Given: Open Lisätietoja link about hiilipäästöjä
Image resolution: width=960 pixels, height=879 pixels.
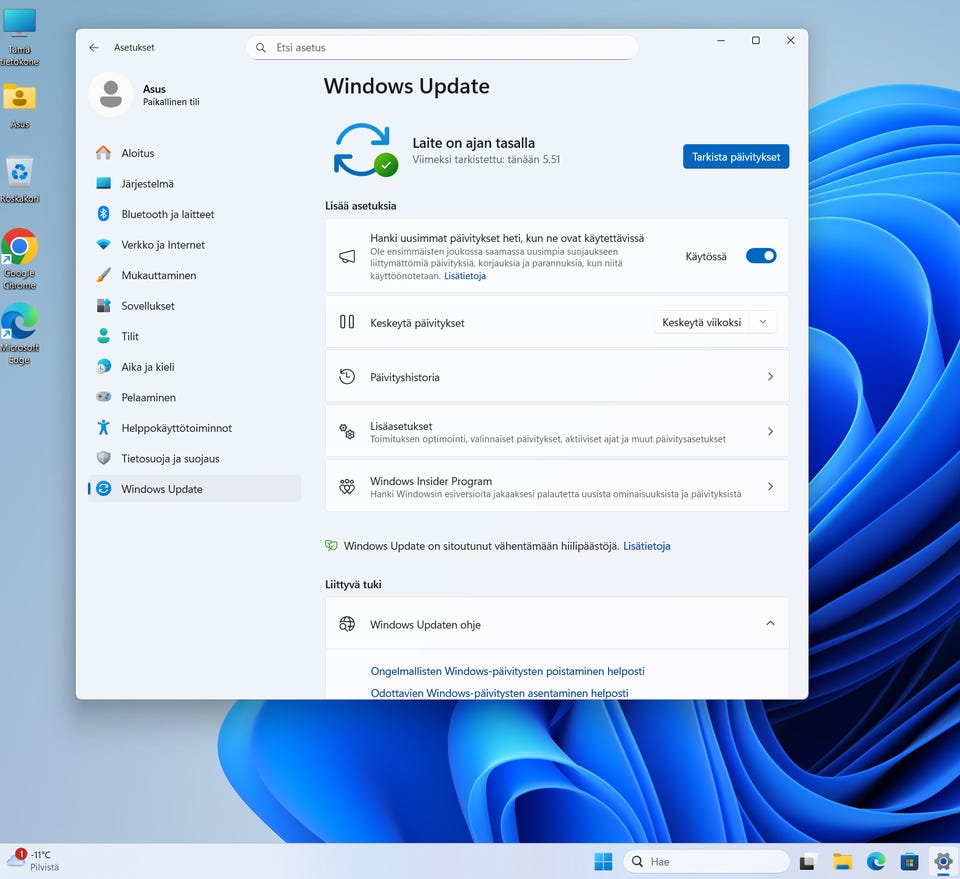Looking at the screenshot, I should [647, 546].
